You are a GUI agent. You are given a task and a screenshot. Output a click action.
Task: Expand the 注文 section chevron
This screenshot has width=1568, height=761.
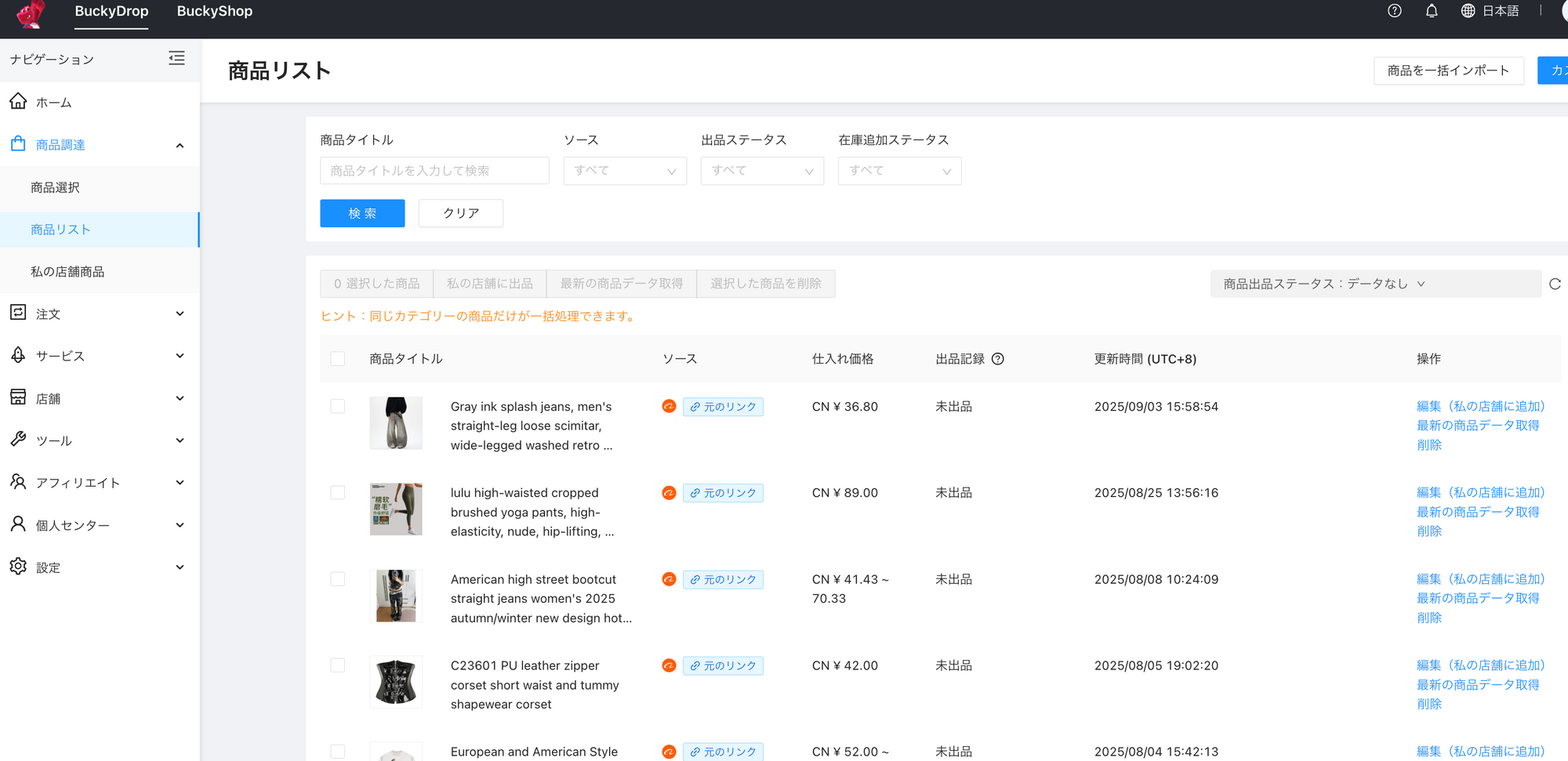click(180, 313)
